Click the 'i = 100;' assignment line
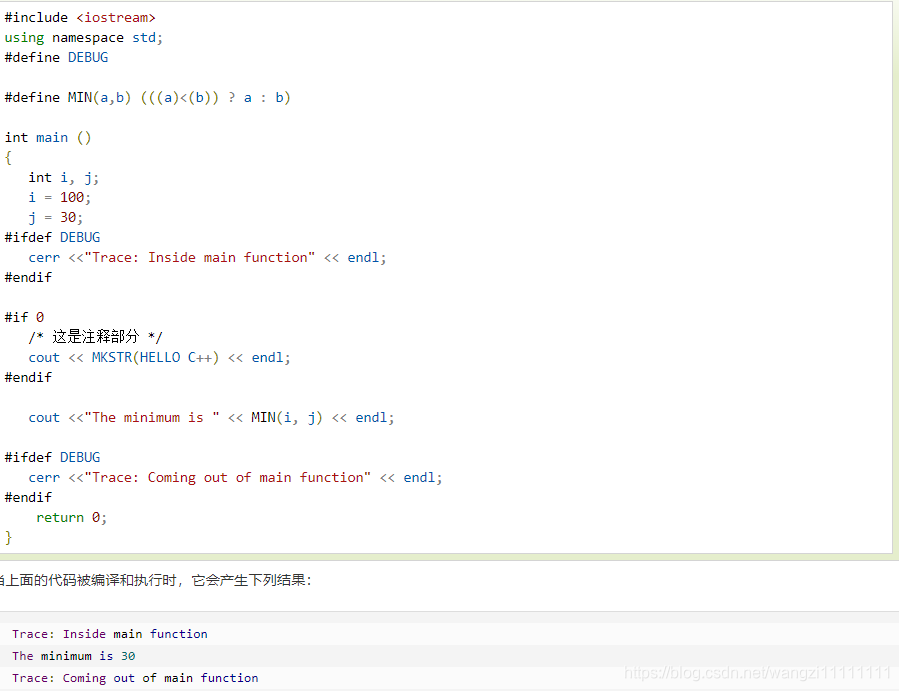 60,198
